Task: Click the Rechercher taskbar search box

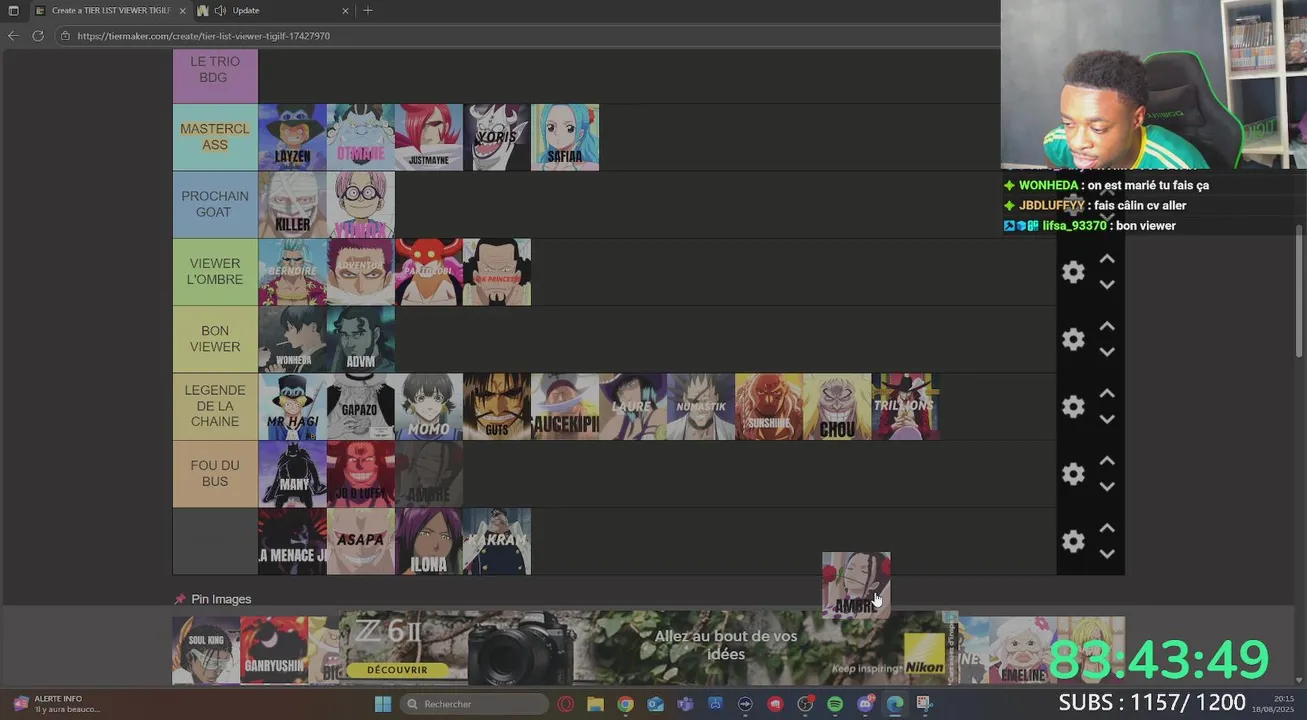Action: point(474,704)
